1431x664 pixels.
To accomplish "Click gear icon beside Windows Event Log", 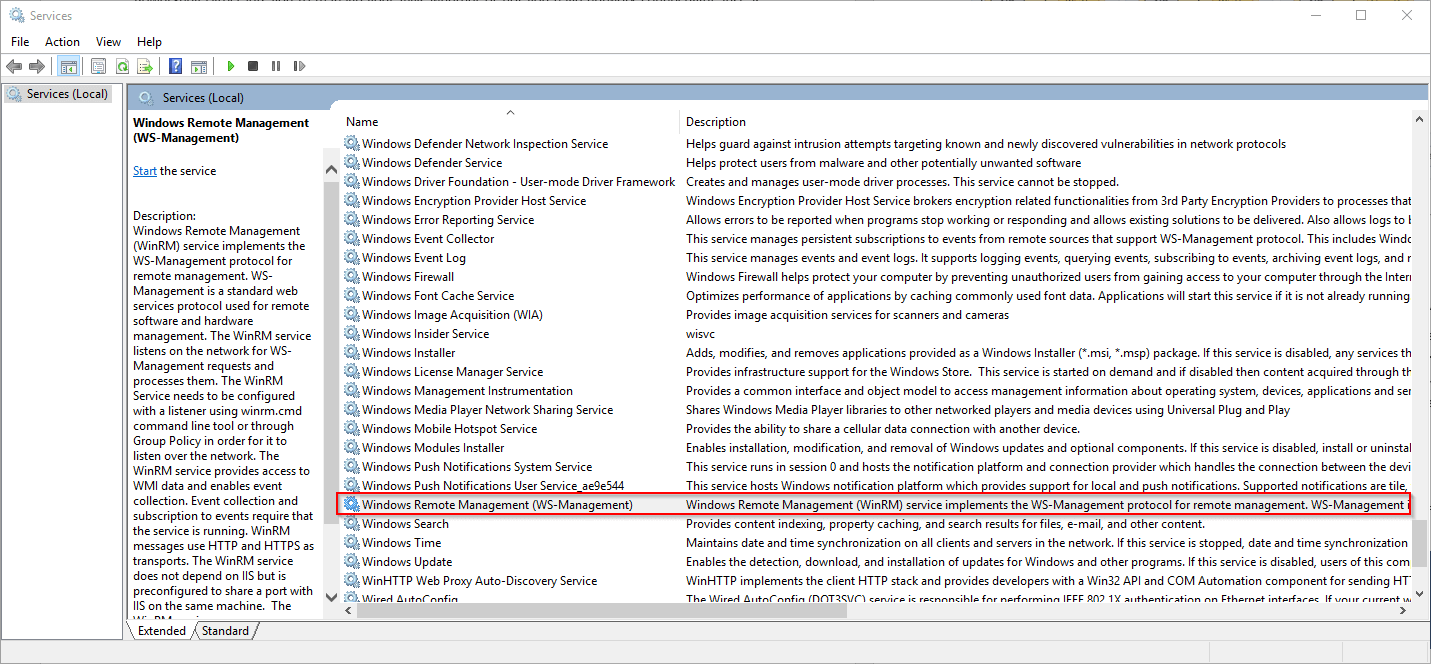I will 352,258.
